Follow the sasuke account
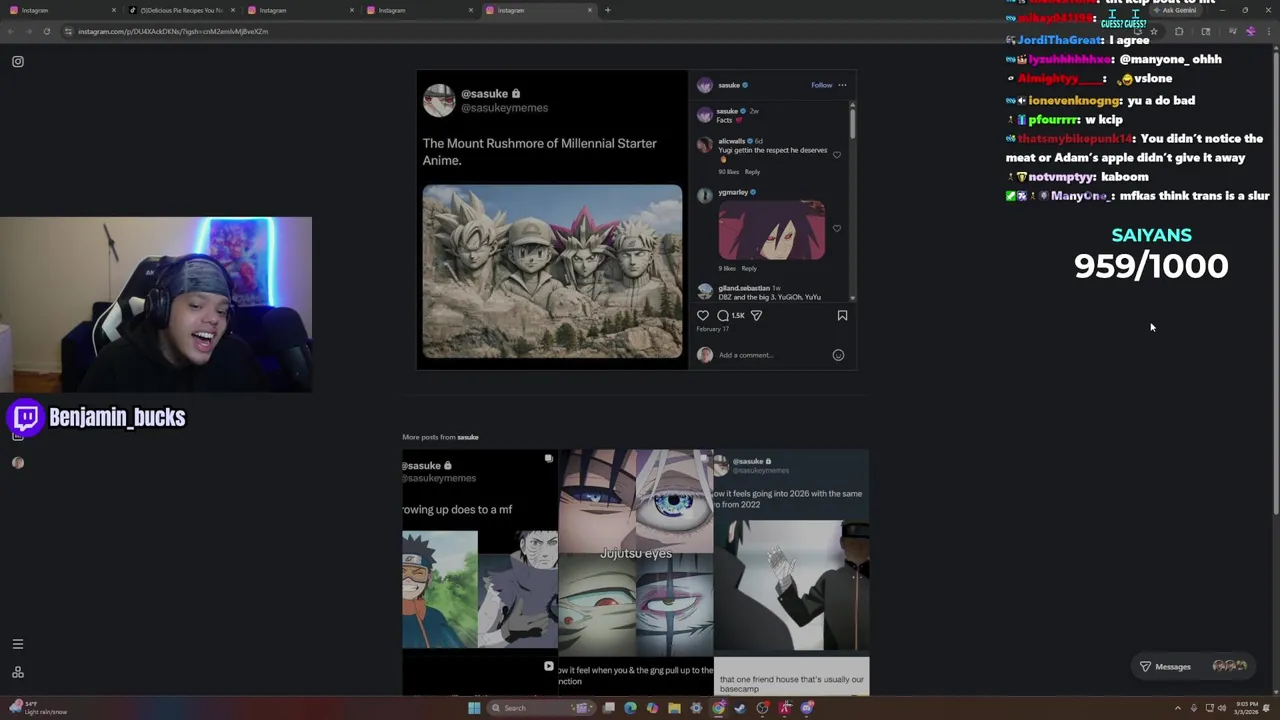The image size is (1280, 720). (821, 85)
